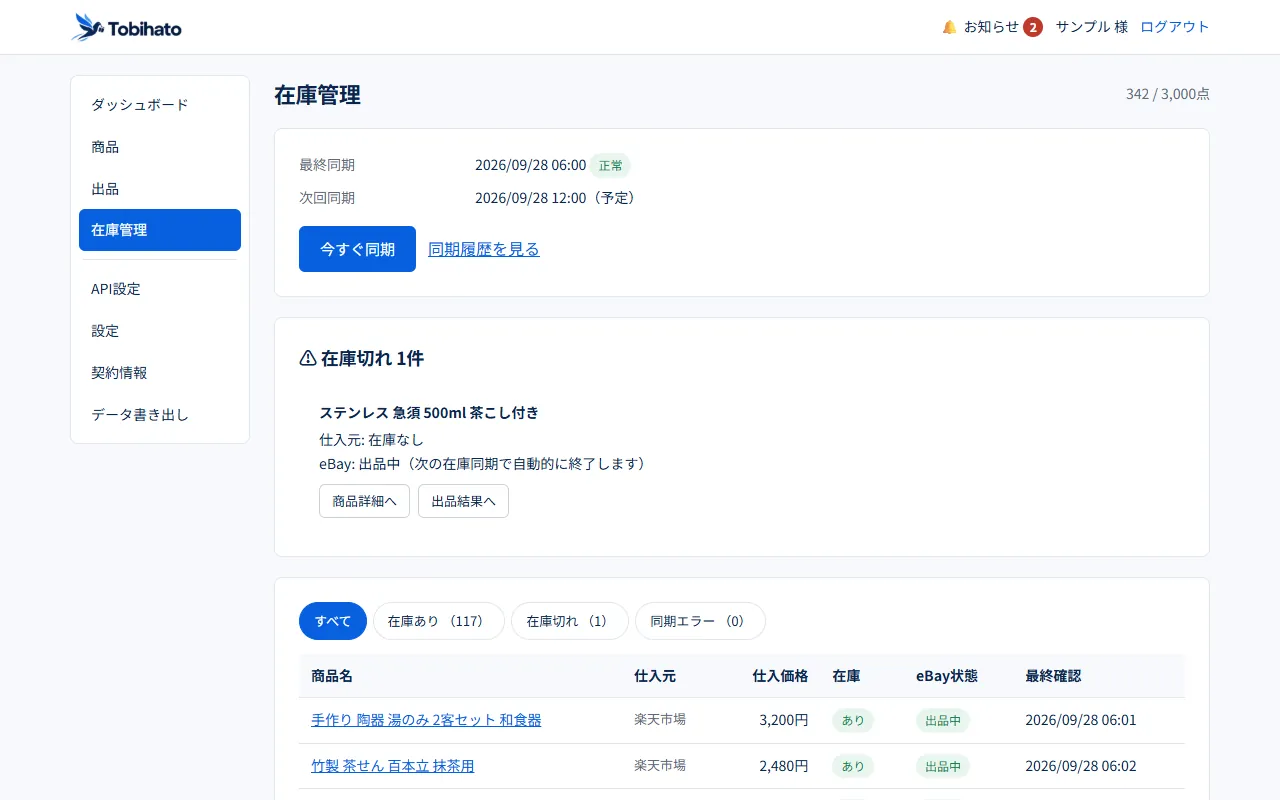Image resolution: width=1280 pixels, height=800 pixels.
Task: Open 手作り 陶器 湯のみ 2客セット product link
Action: click(426, 720)
